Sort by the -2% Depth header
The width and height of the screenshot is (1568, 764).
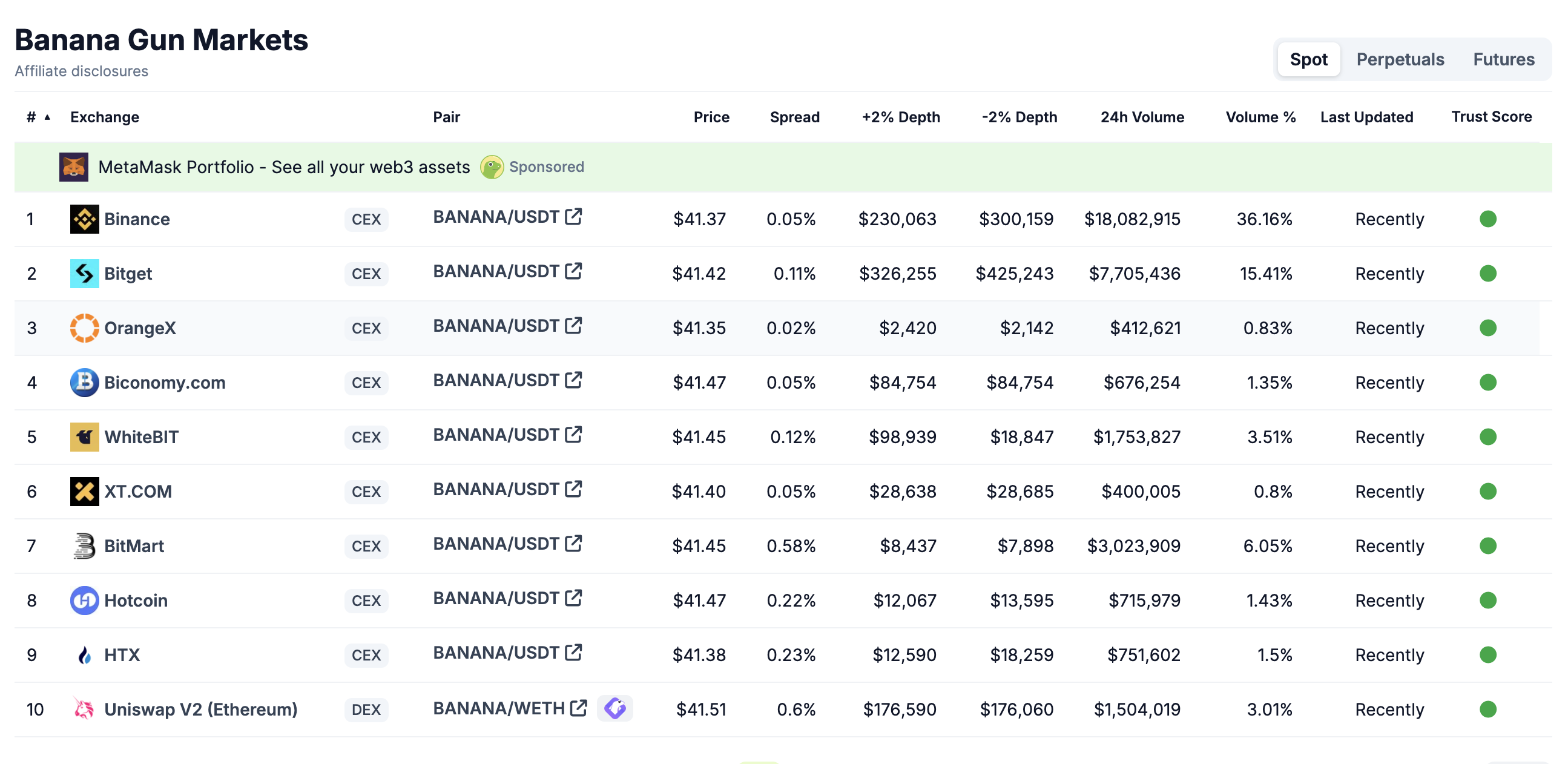point(1019,117)
